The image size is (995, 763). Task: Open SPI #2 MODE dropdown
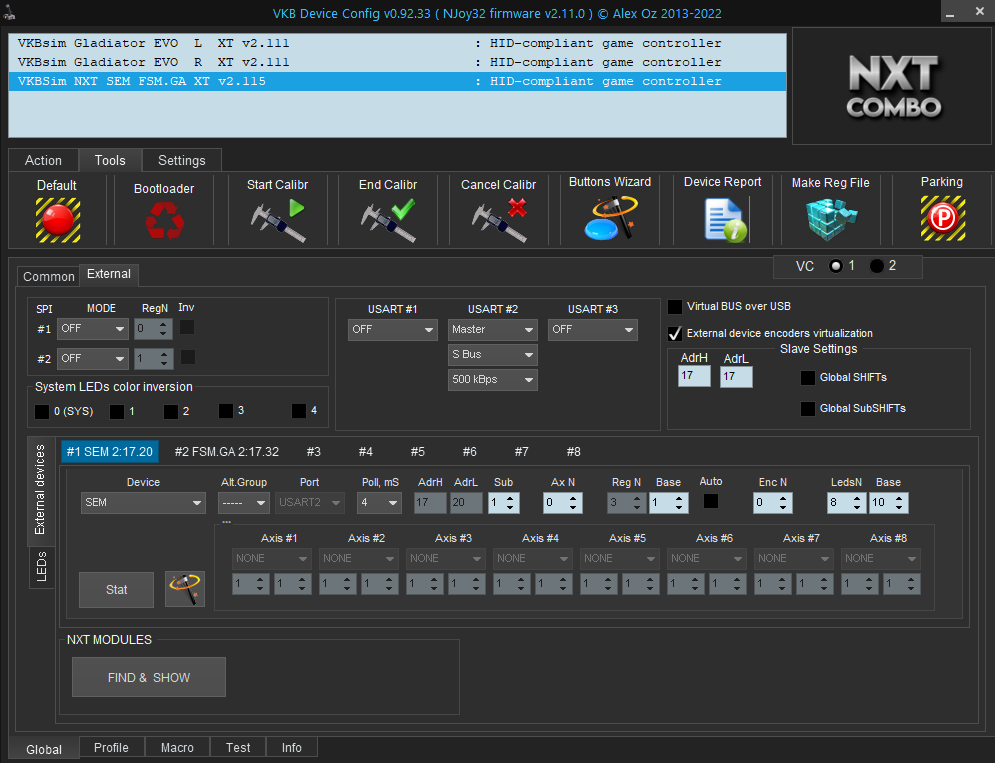(x=93, y=359)
